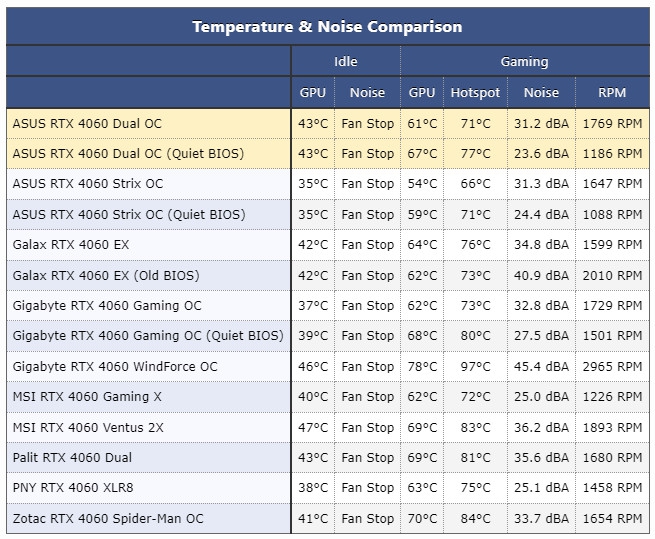Viewport: 655px width, 539px height.
Task: Click the MSI RTX 4060 Gaming X label
Action: [87, 397]
